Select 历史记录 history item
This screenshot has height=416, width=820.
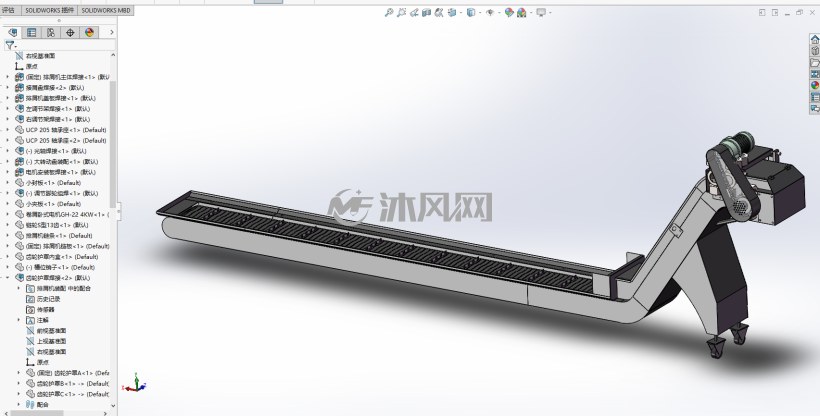(48, 299)
